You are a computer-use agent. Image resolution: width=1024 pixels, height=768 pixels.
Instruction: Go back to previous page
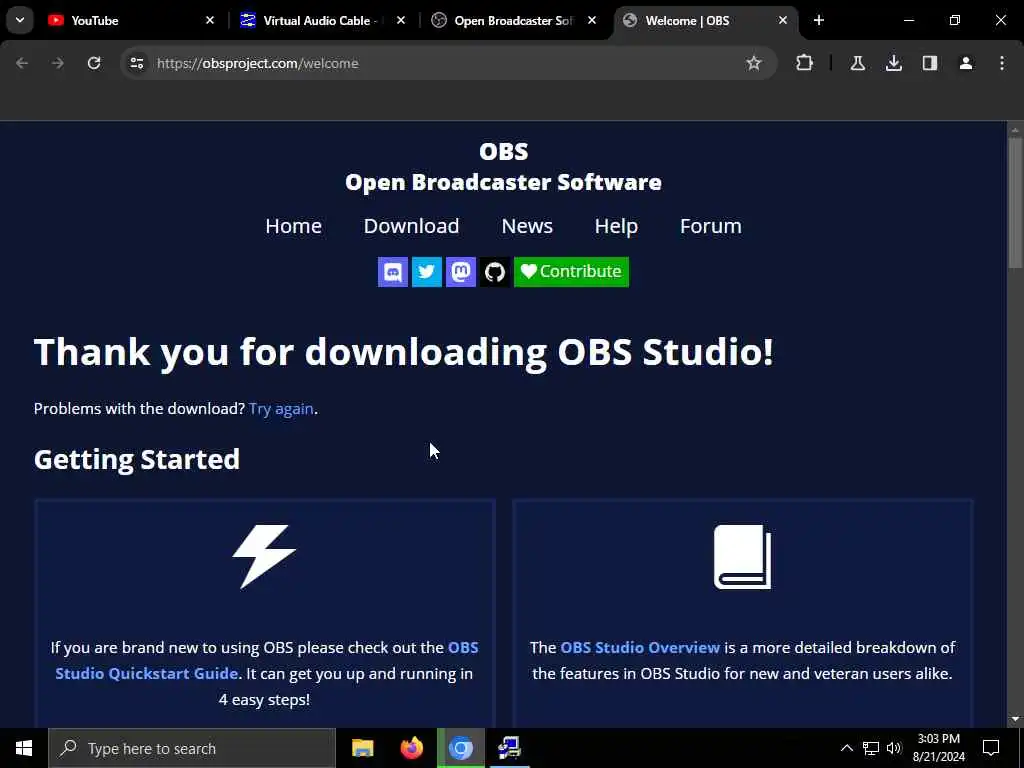pyautogui.click(x=22, y=63)
